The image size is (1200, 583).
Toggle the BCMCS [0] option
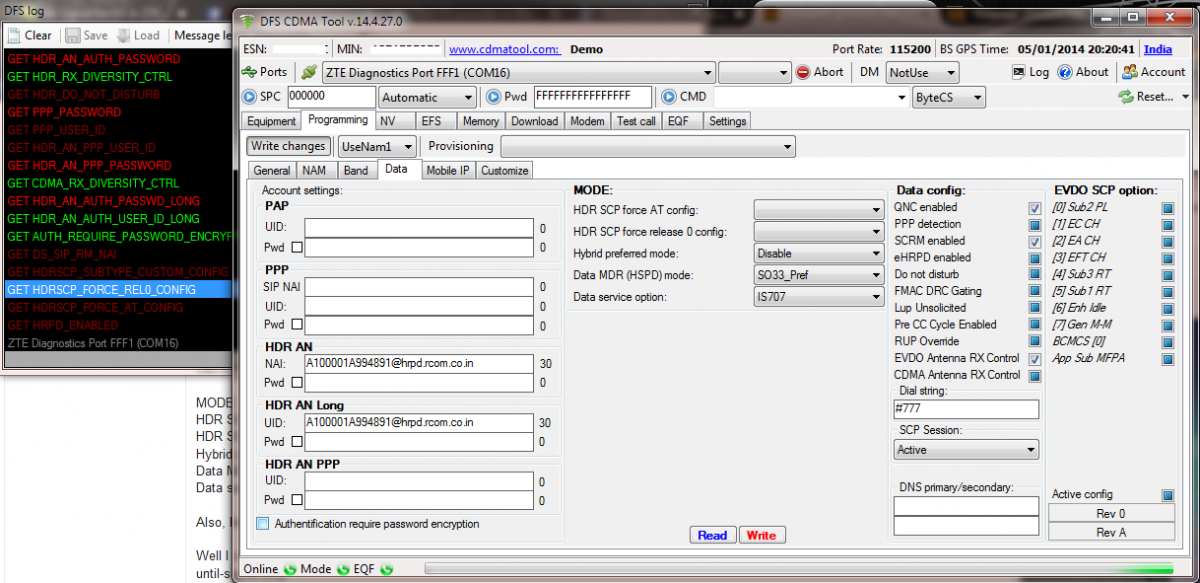(1167, 342)
